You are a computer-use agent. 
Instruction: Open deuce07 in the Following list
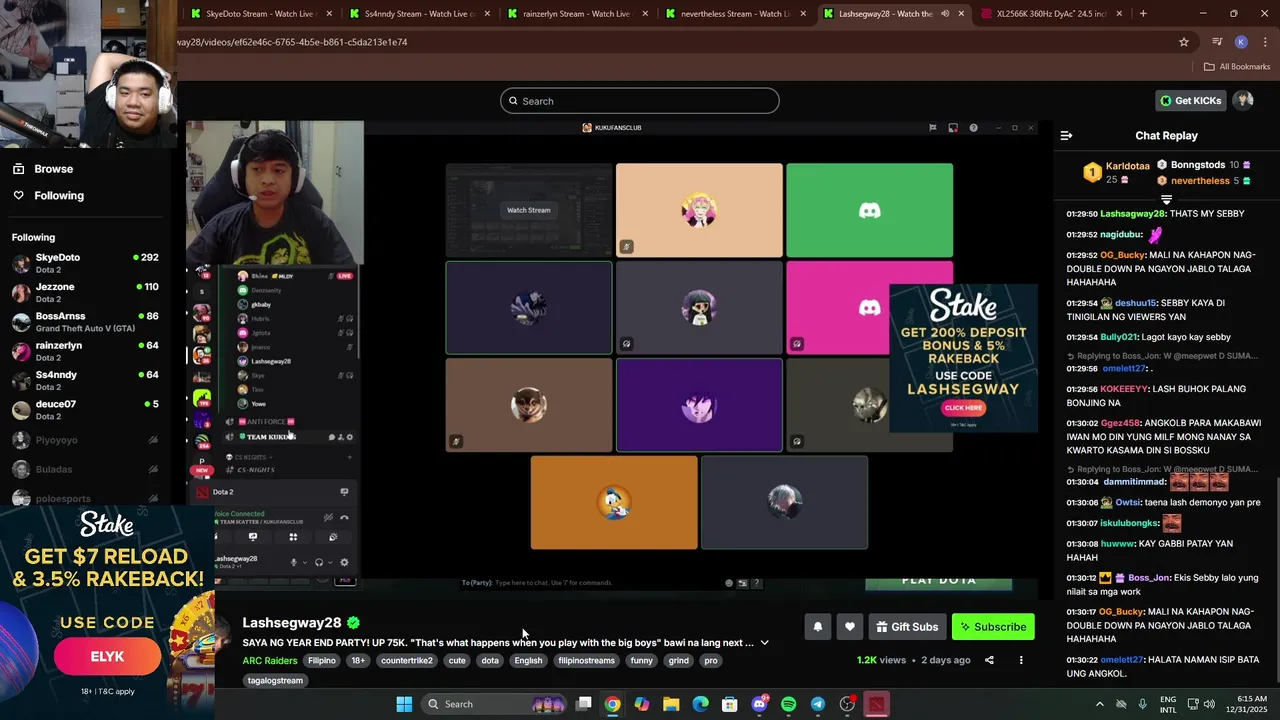85,410
